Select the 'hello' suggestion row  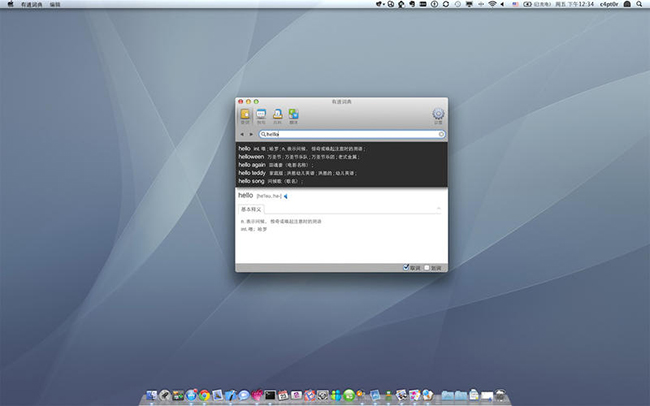pyautogui.click(x=342, y=148)
